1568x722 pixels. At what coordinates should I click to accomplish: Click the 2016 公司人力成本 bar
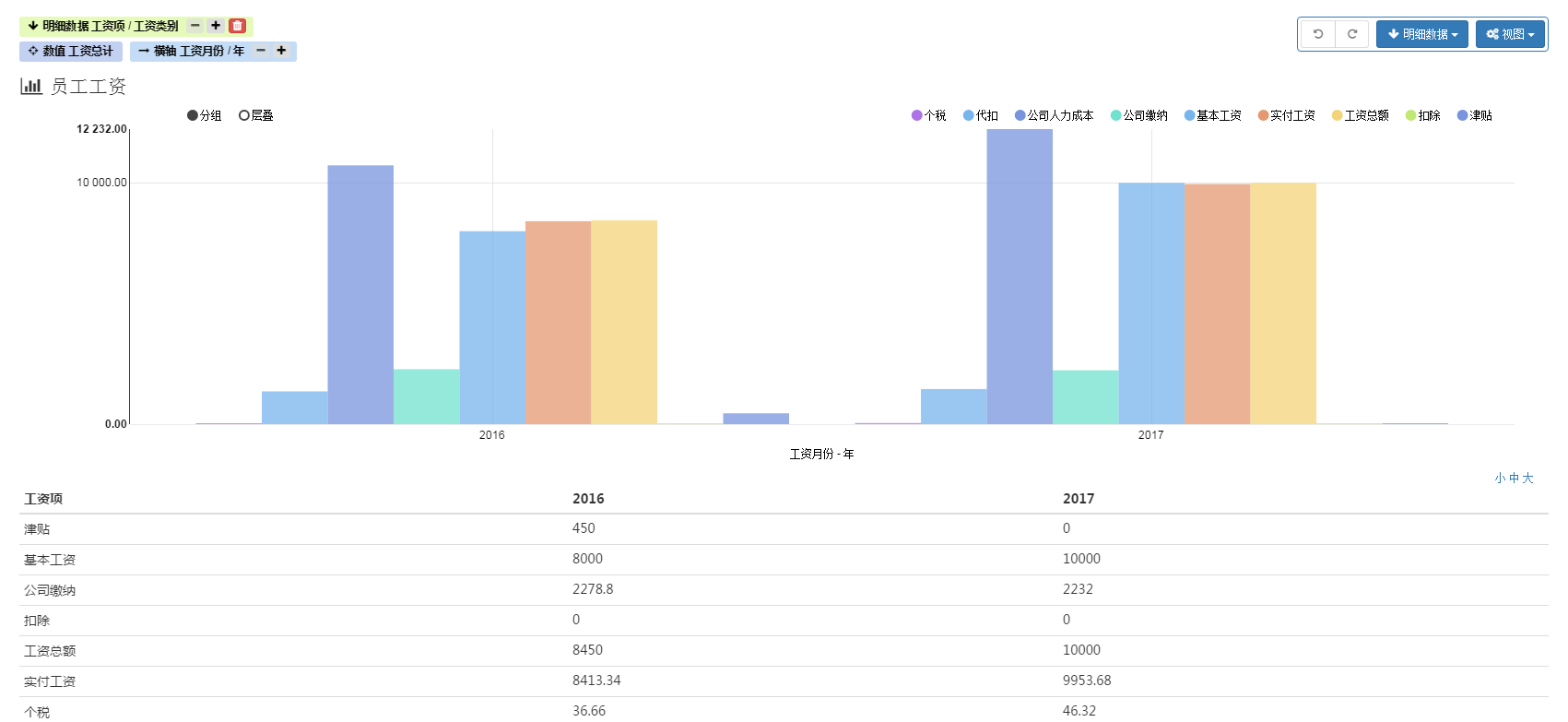pos(360,295)
